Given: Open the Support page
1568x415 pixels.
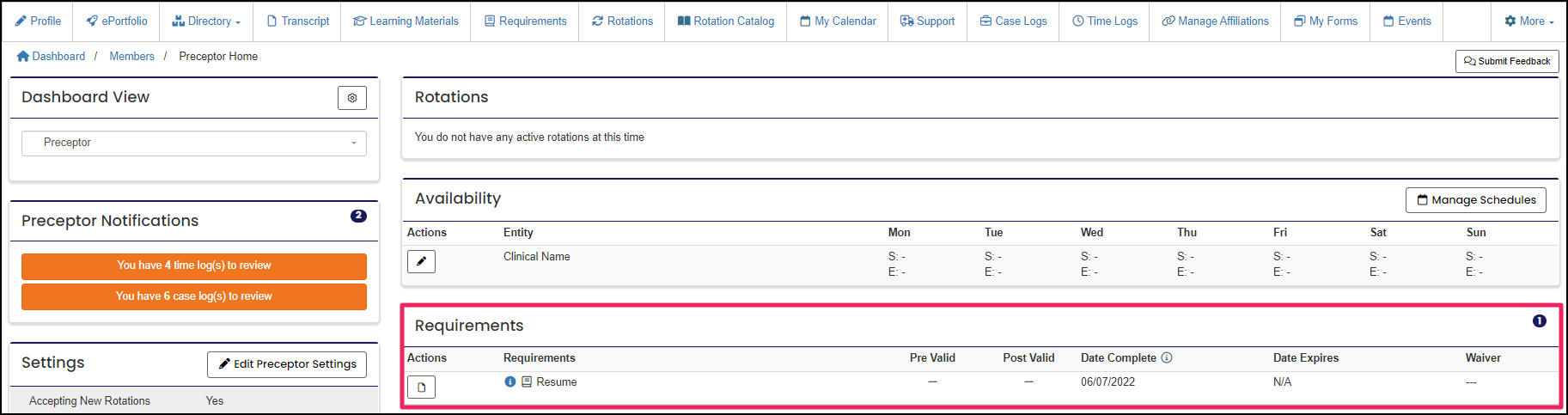Looking at the screenshot, I should click(927, 21).
